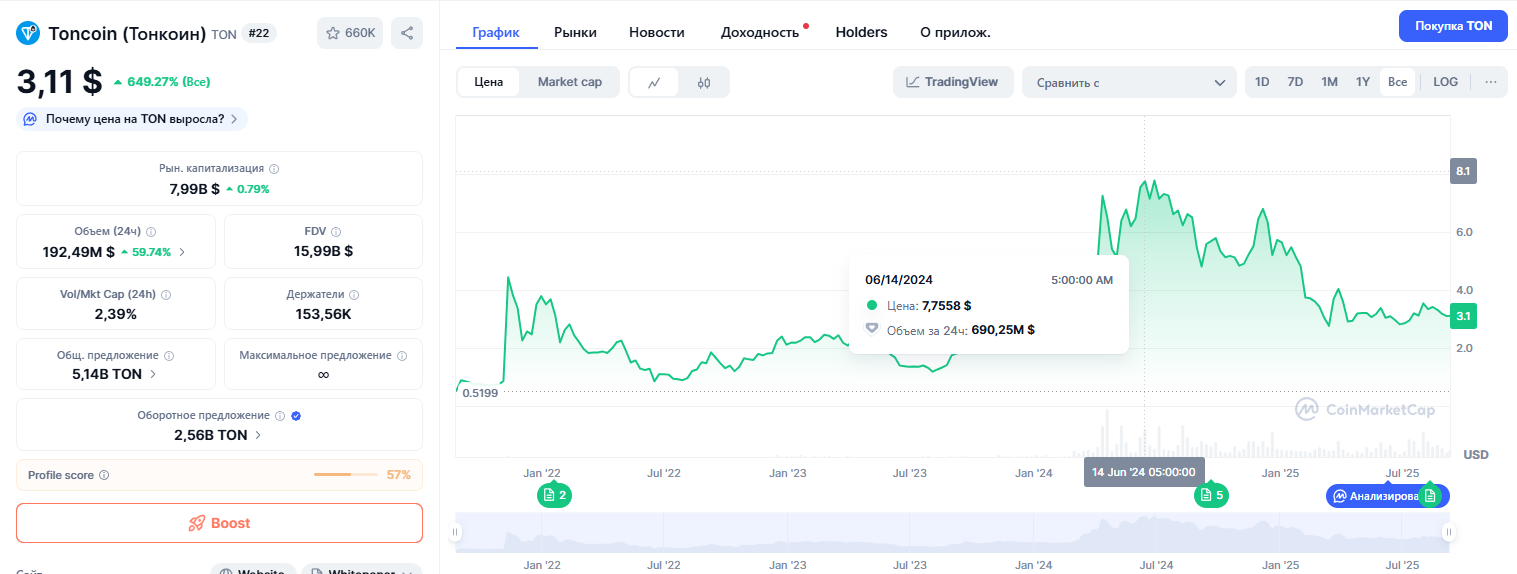Select the 1M time range

[1329, 82]
